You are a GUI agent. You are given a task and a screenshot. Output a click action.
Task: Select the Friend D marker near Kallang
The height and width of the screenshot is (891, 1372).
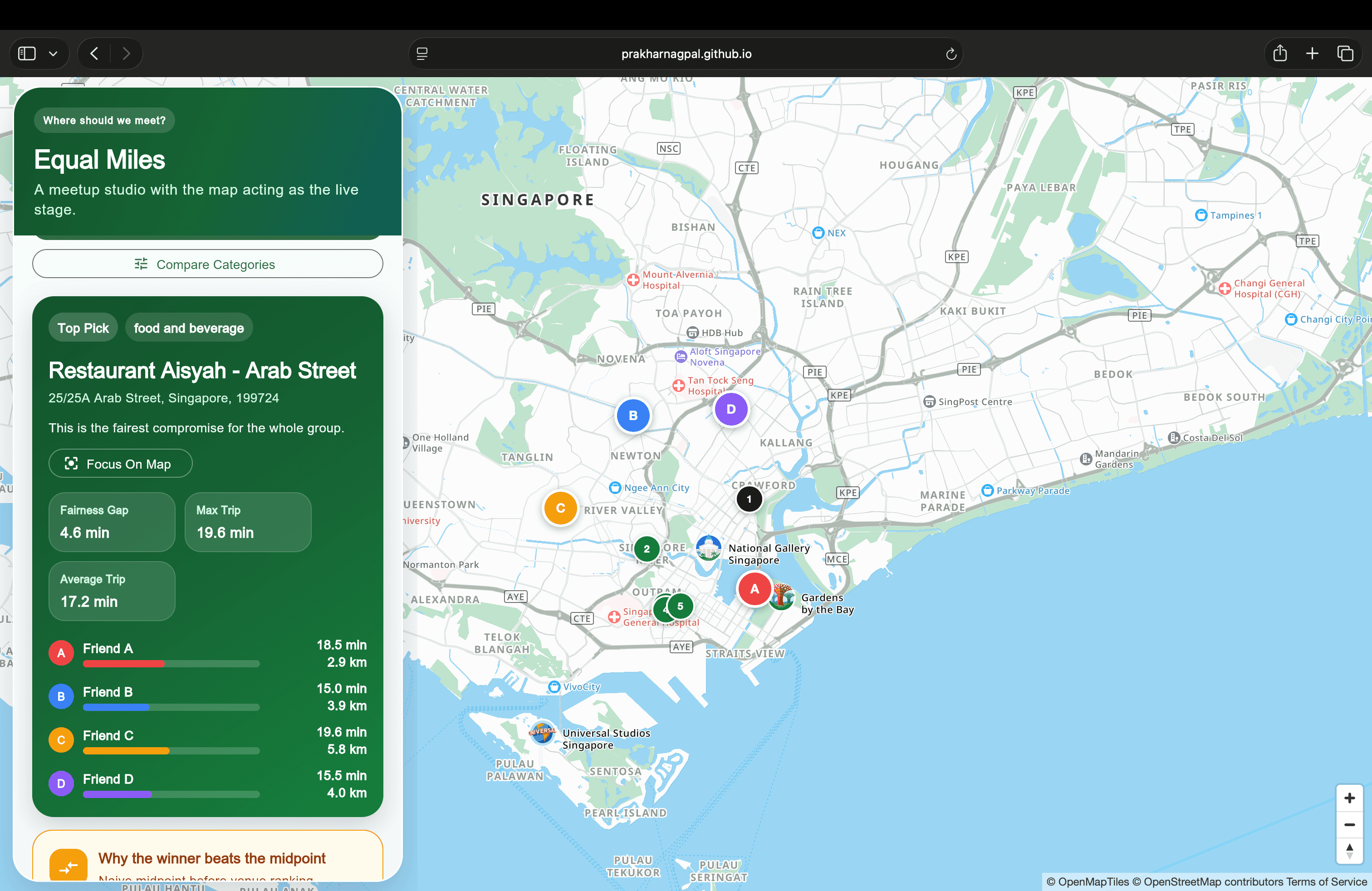[730, 409]
